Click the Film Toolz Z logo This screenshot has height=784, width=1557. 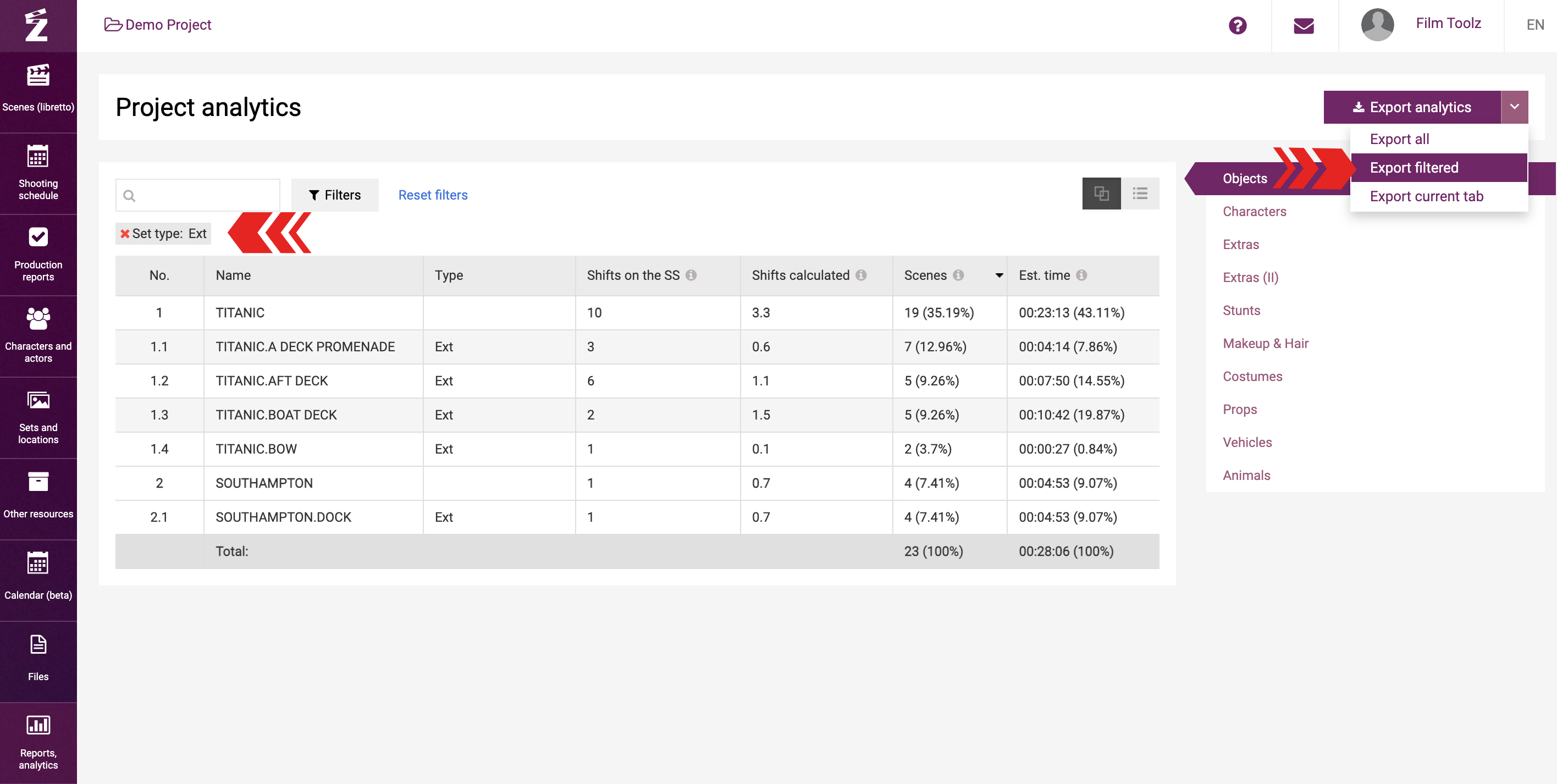pos(37,25)
